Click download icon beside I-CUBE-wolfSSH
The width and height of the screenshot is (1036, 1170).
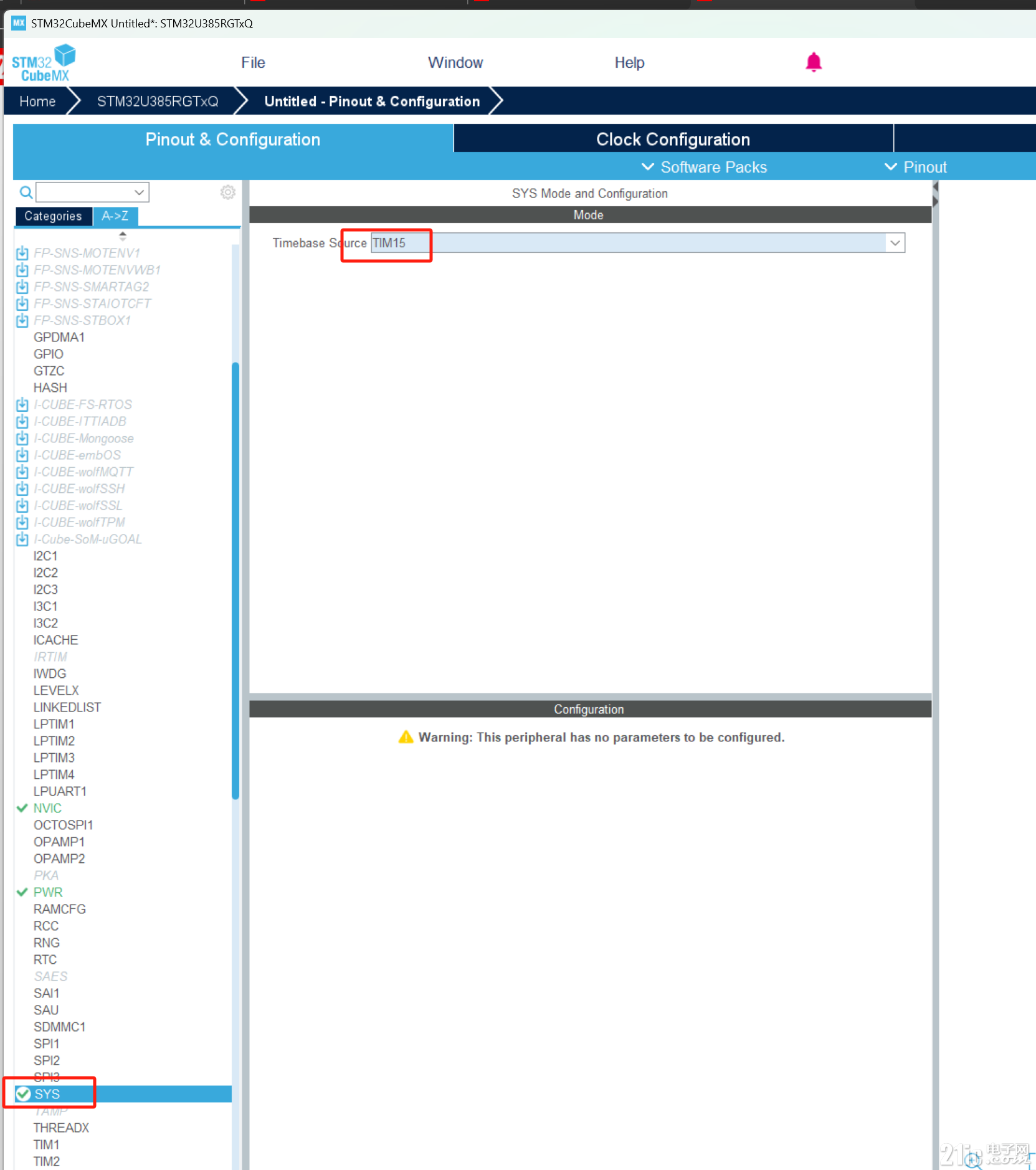click(x=22, y=488)
